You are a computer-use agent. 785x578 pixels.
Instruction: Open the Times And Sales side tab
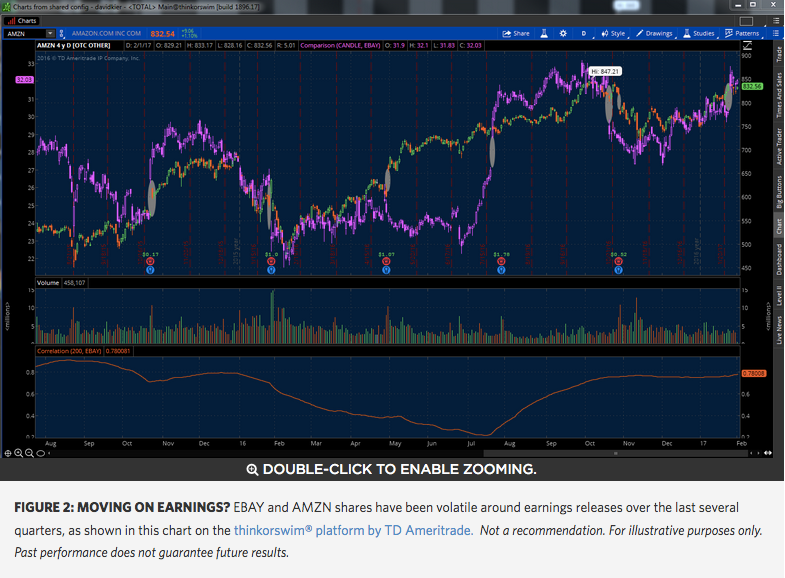779,95
